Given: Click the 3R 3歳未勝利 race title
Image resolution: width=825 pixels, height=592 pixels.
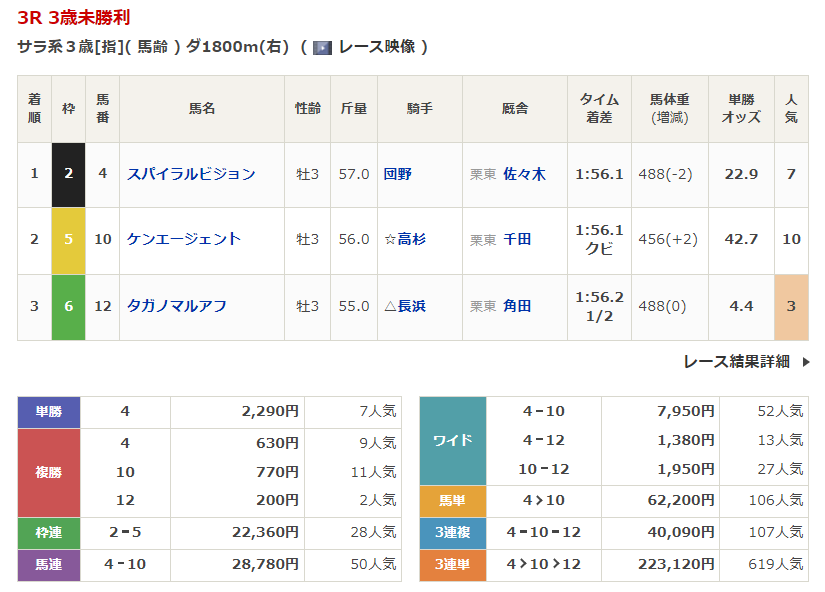Looking at the screenshot, I should 73,17.
